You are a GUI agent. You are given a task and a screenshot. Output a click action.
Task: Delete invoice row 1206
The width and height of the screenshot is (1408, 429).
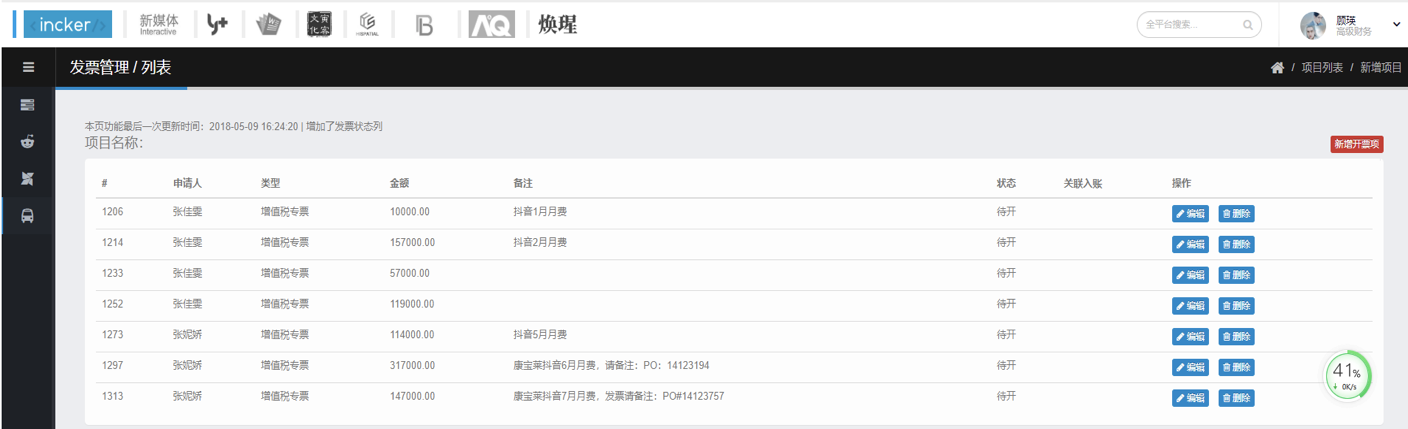coord(1236,214)
